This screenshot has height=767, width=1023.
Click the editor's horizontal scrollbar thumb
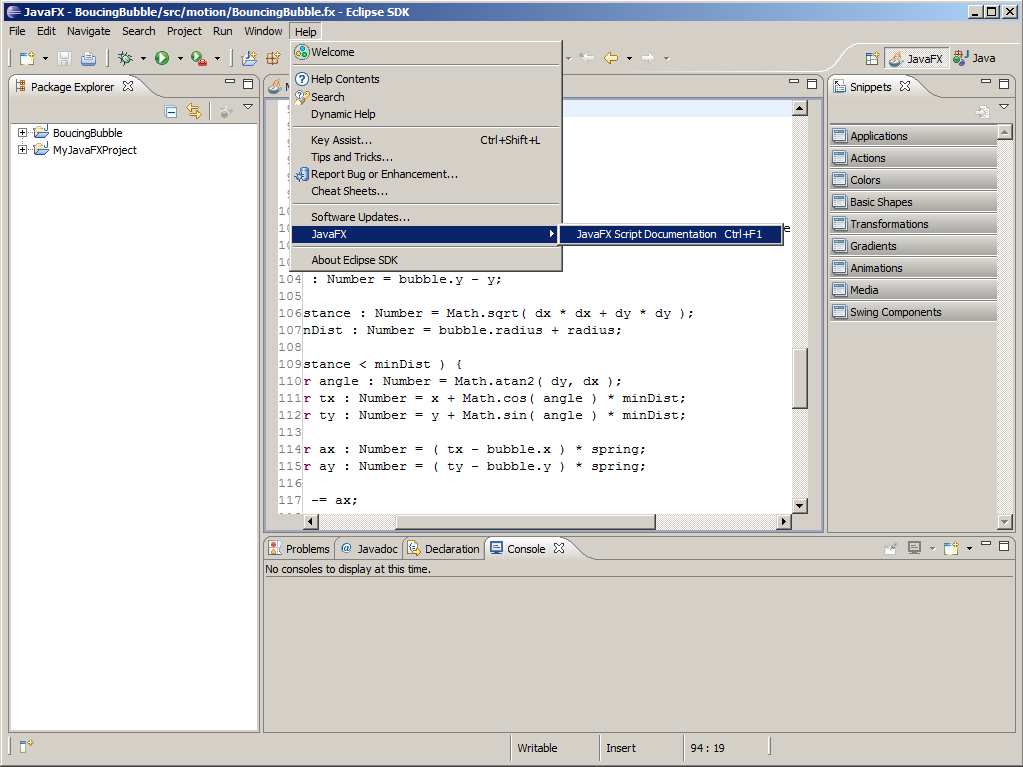(525, 521)
